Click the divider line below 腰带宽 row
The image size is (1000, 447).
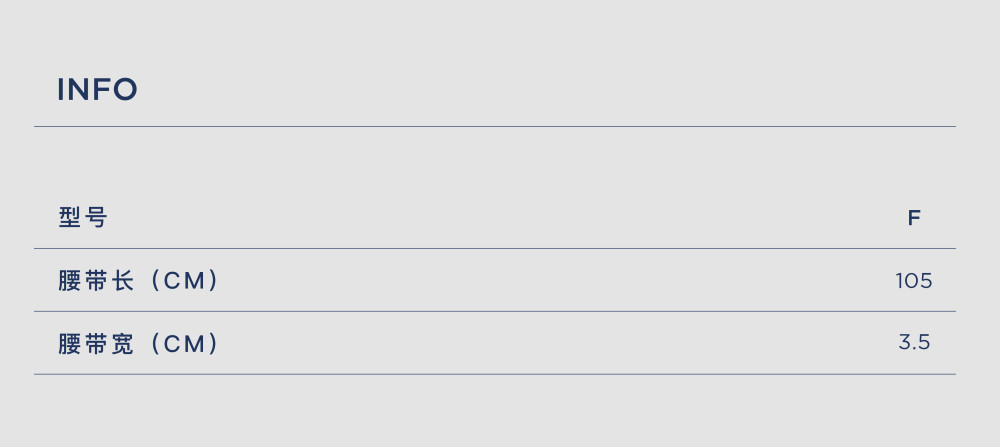pyautogui.click(x=495, y=374)
